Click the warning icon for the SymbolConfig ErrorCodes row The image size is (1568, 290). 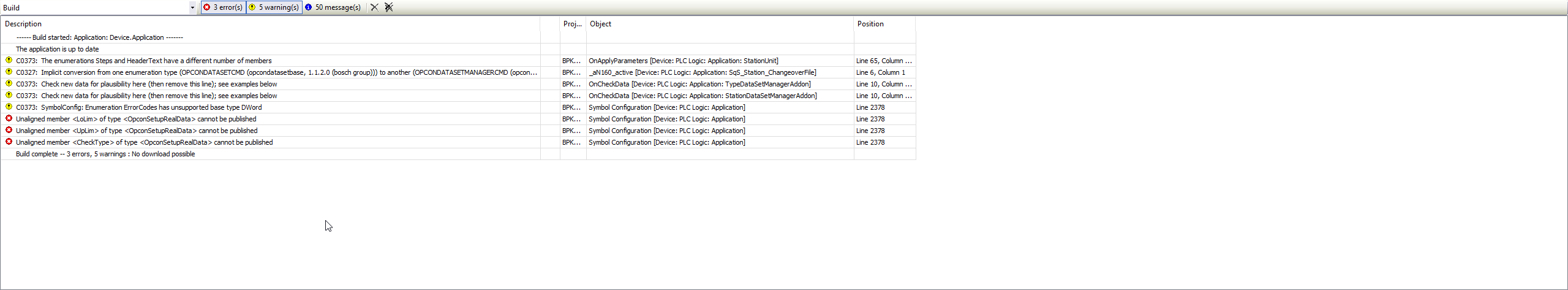tap(9, 107)
